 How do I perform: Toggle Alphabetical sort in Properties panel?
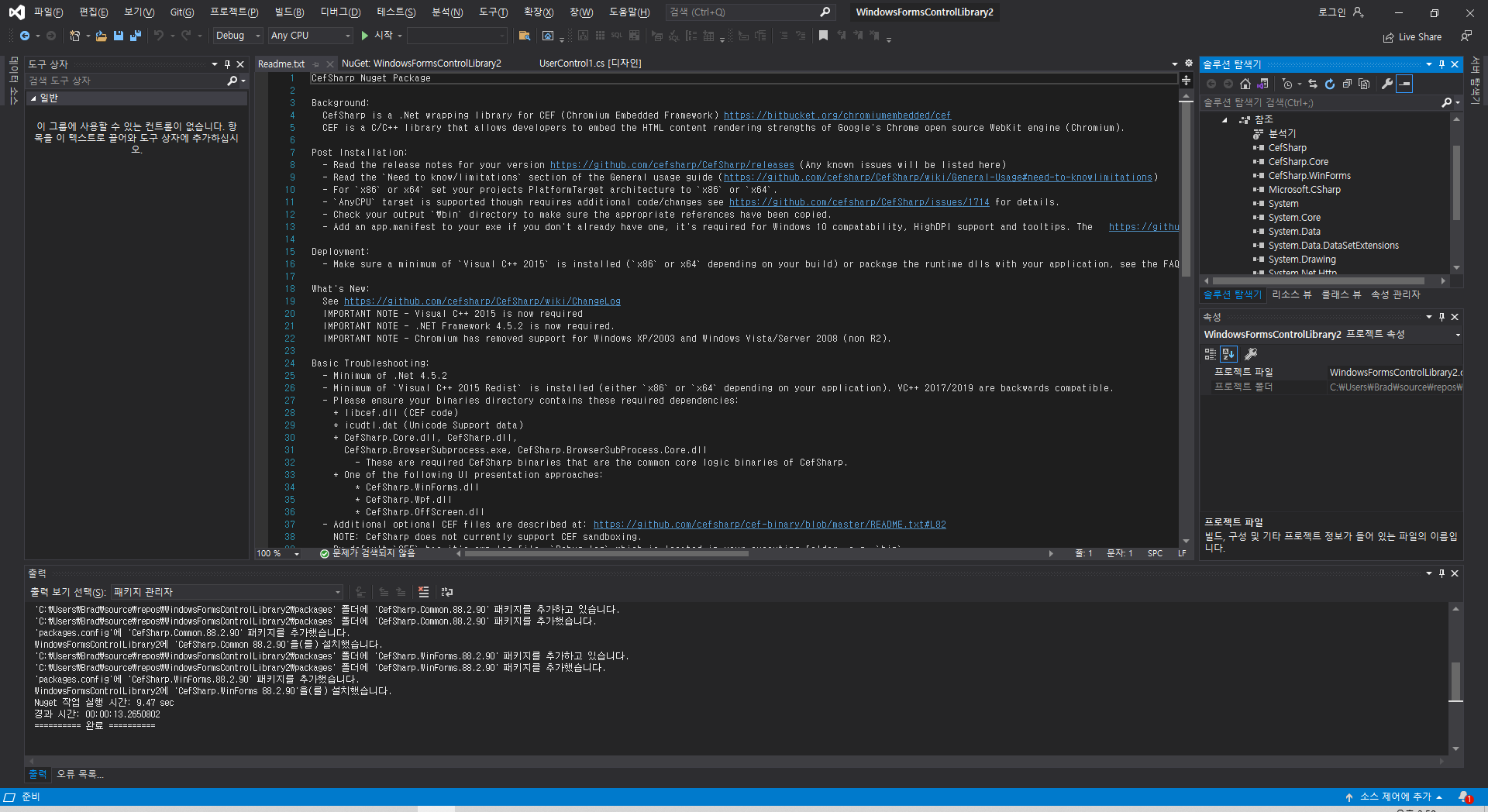click(1228, 354)
